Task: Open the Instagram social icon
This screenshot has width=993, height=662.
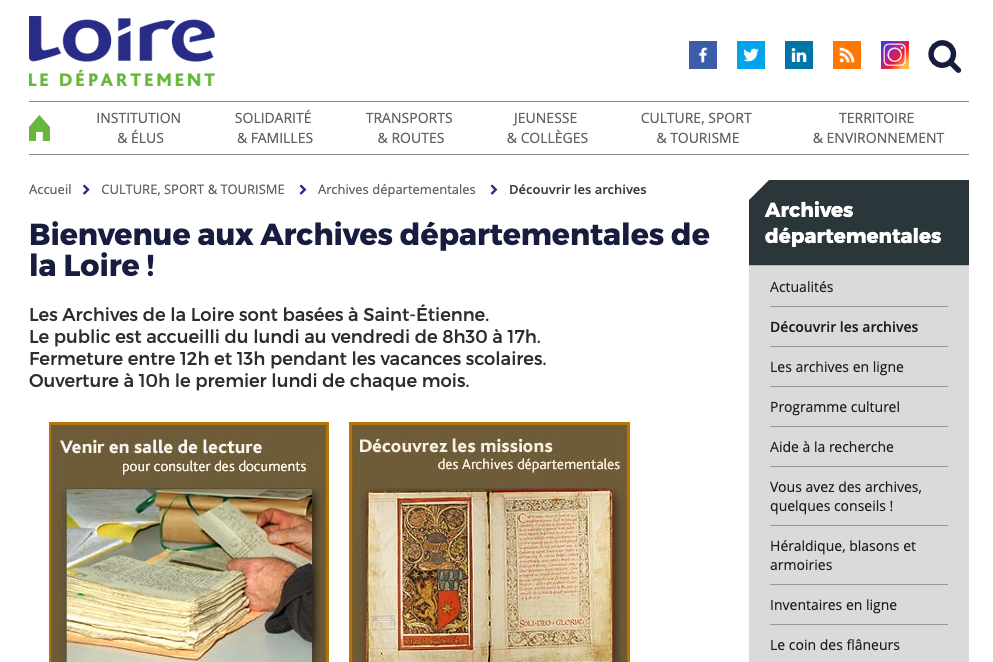Action: pyautogui.click(x=895, y=55)
